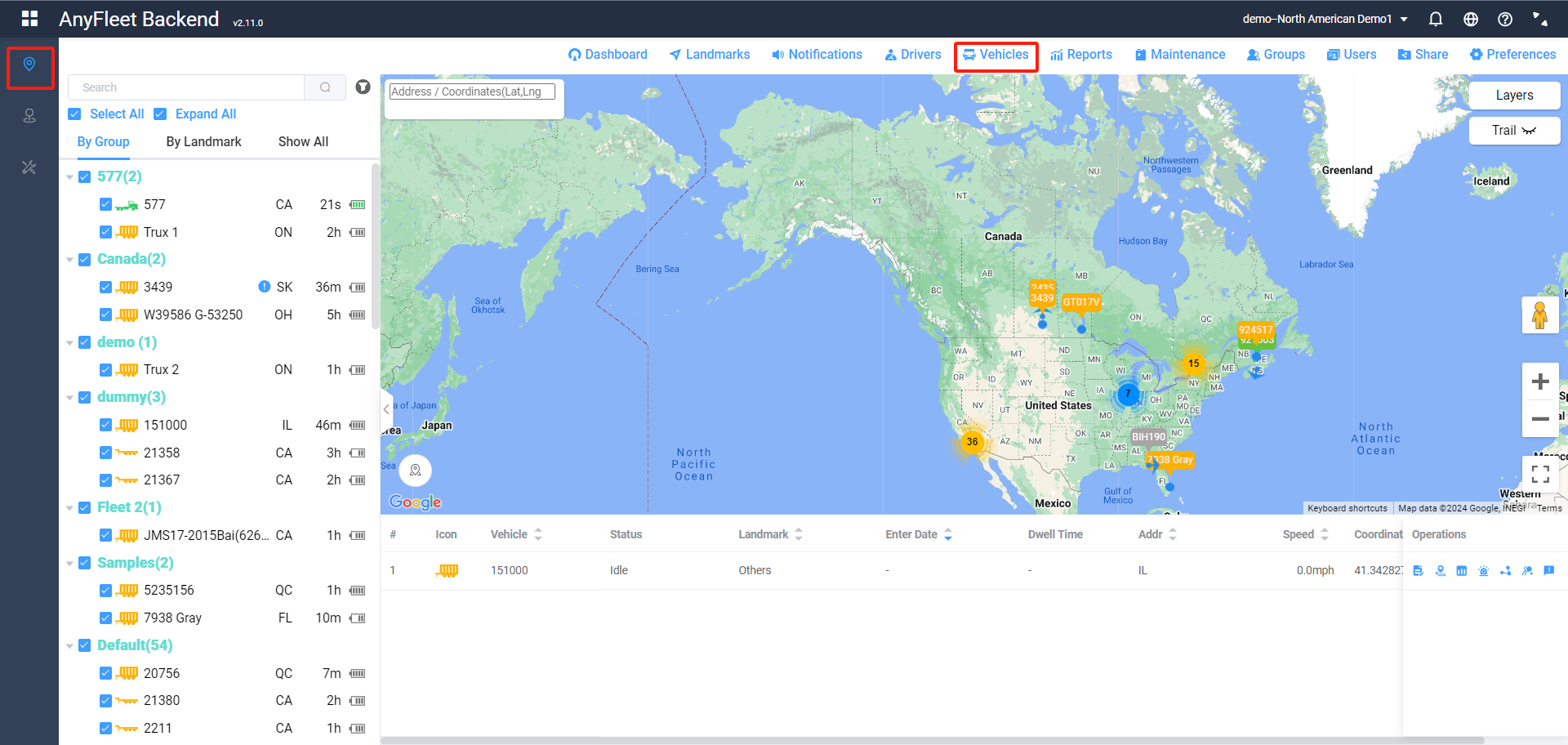Open the Dashboard menu

coord(608,55)
